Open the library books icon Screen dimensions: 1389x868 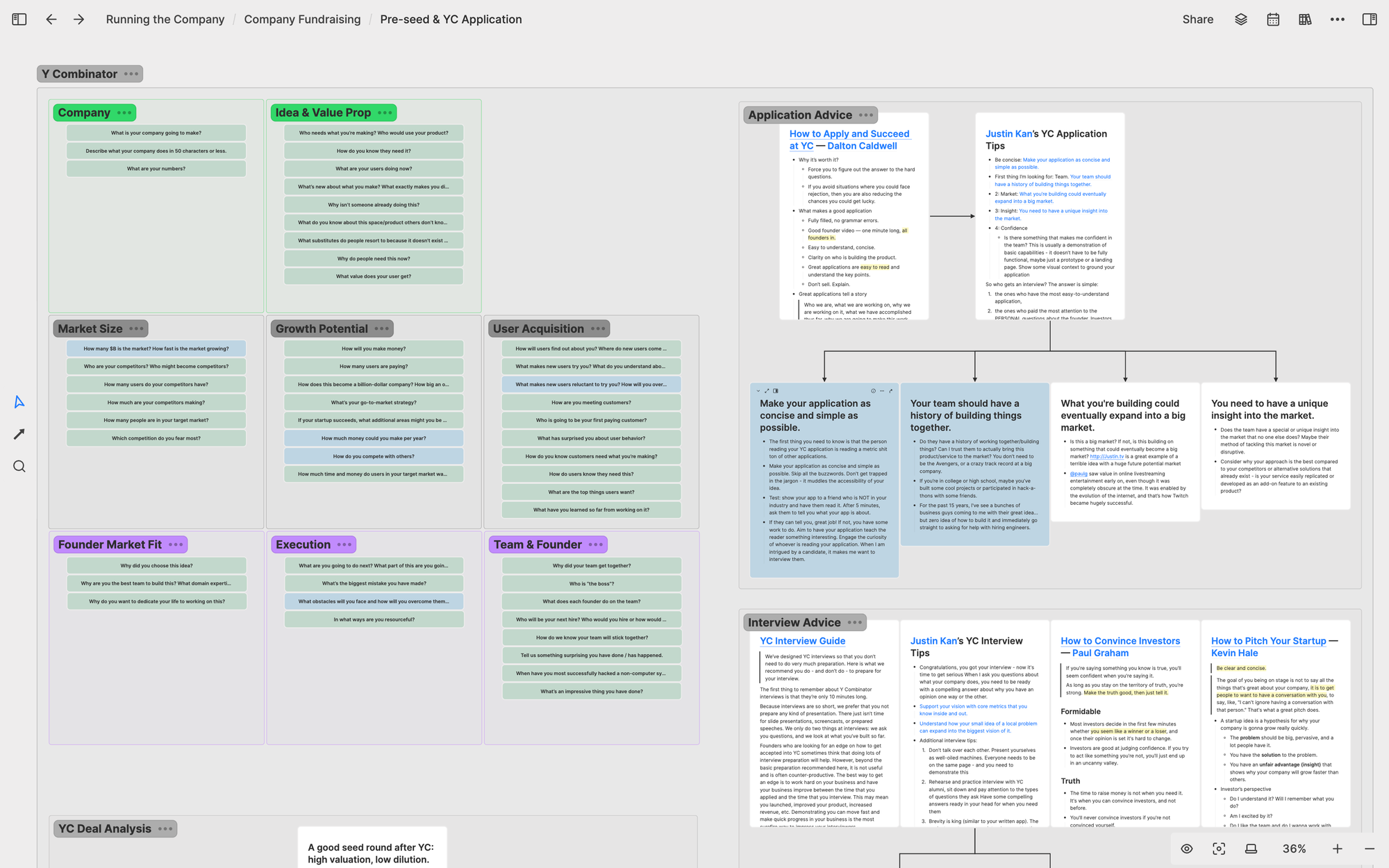tap(1305, 19)
